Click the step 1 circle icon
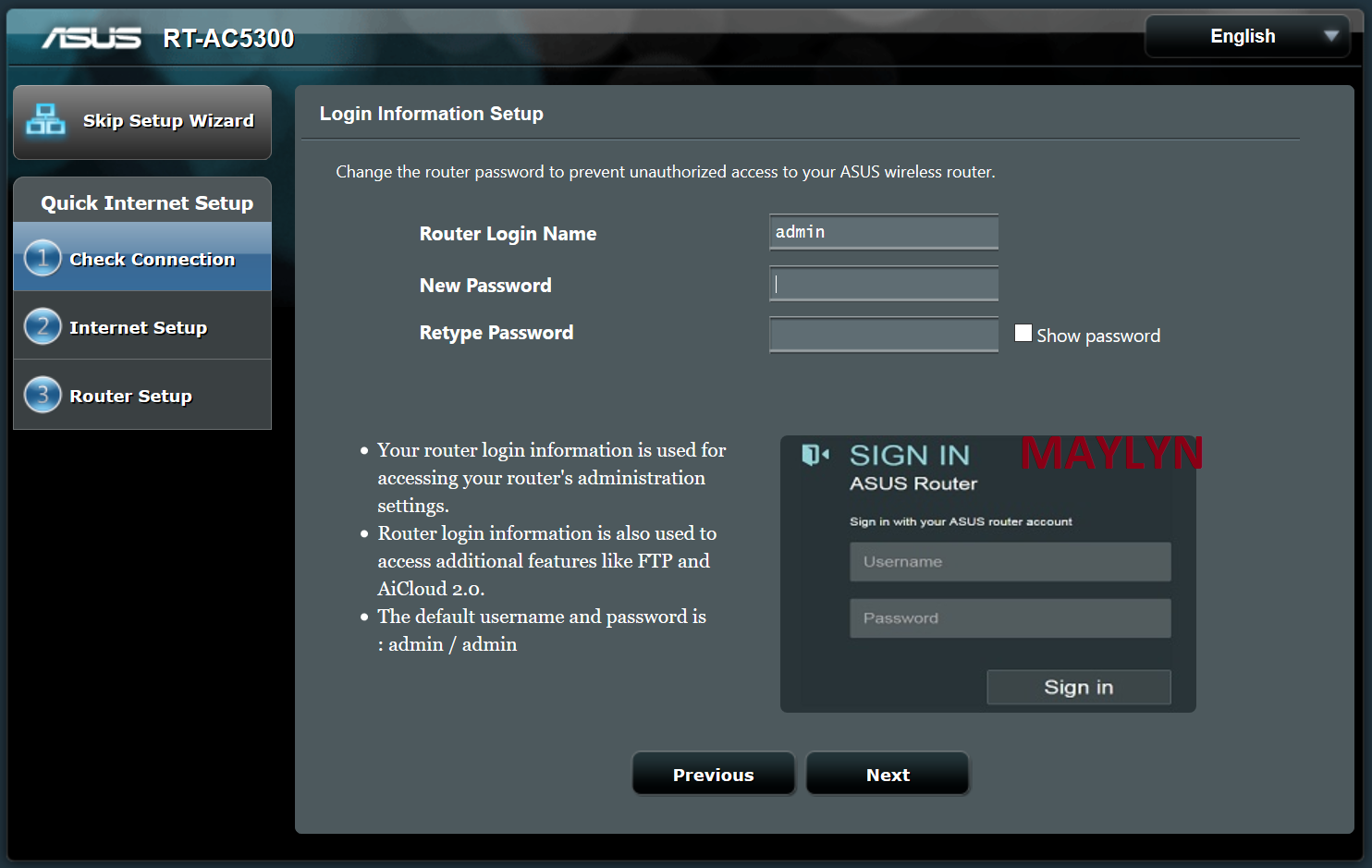 [43, 258]
